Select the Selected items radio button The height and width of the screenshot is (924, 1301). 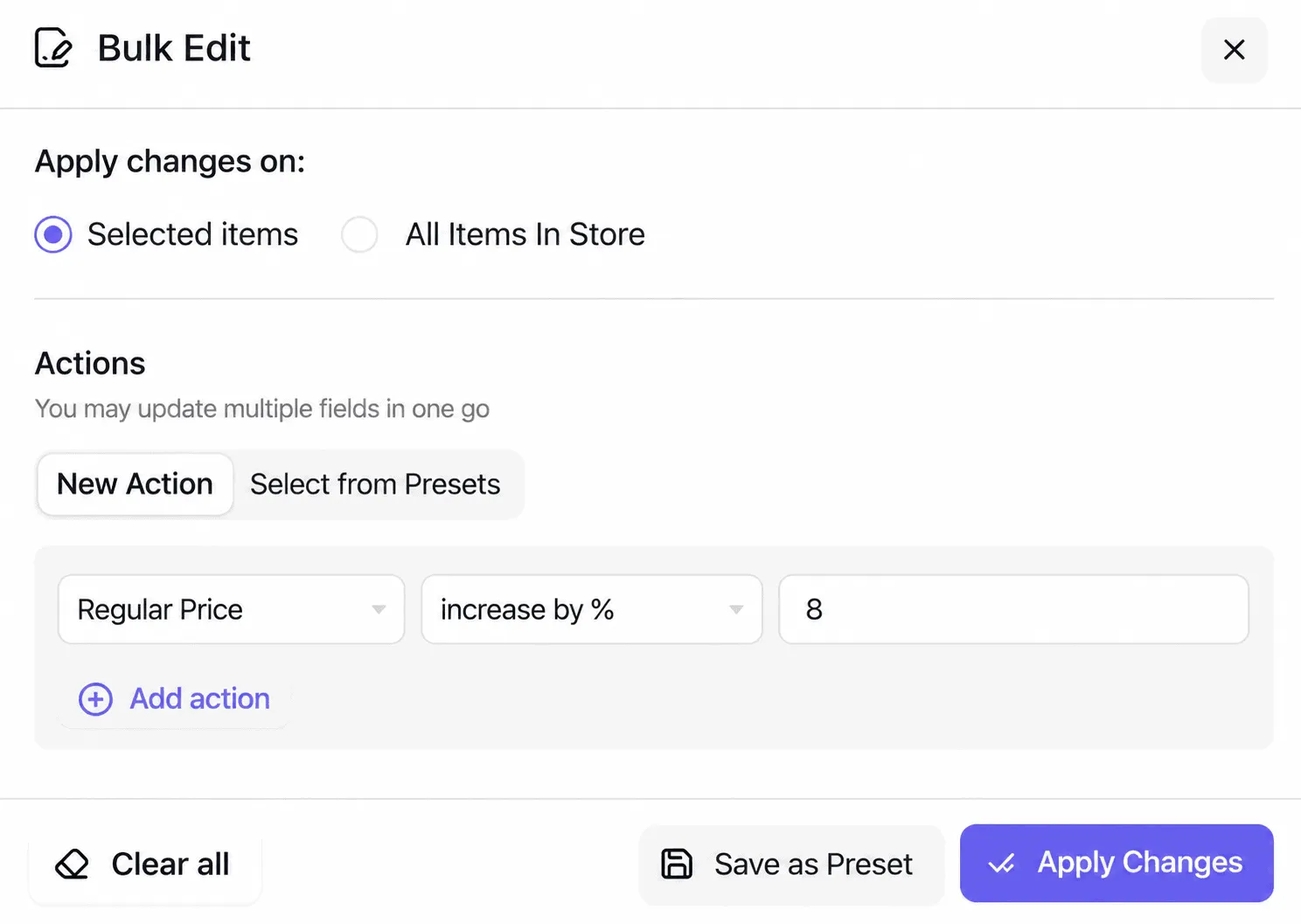coord(53,234)
